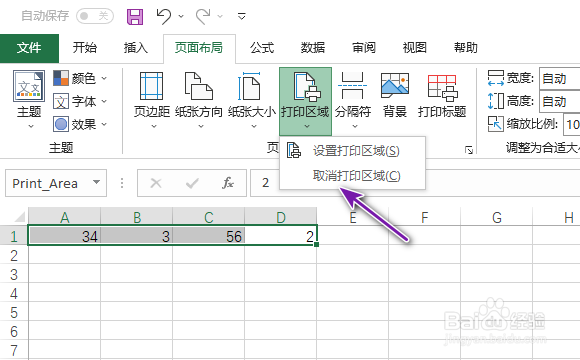Screen dimensions: 580x360
Task: Open the 效果 theme effects dropdown
Action: pyautogui.click(x=80, y=124)
